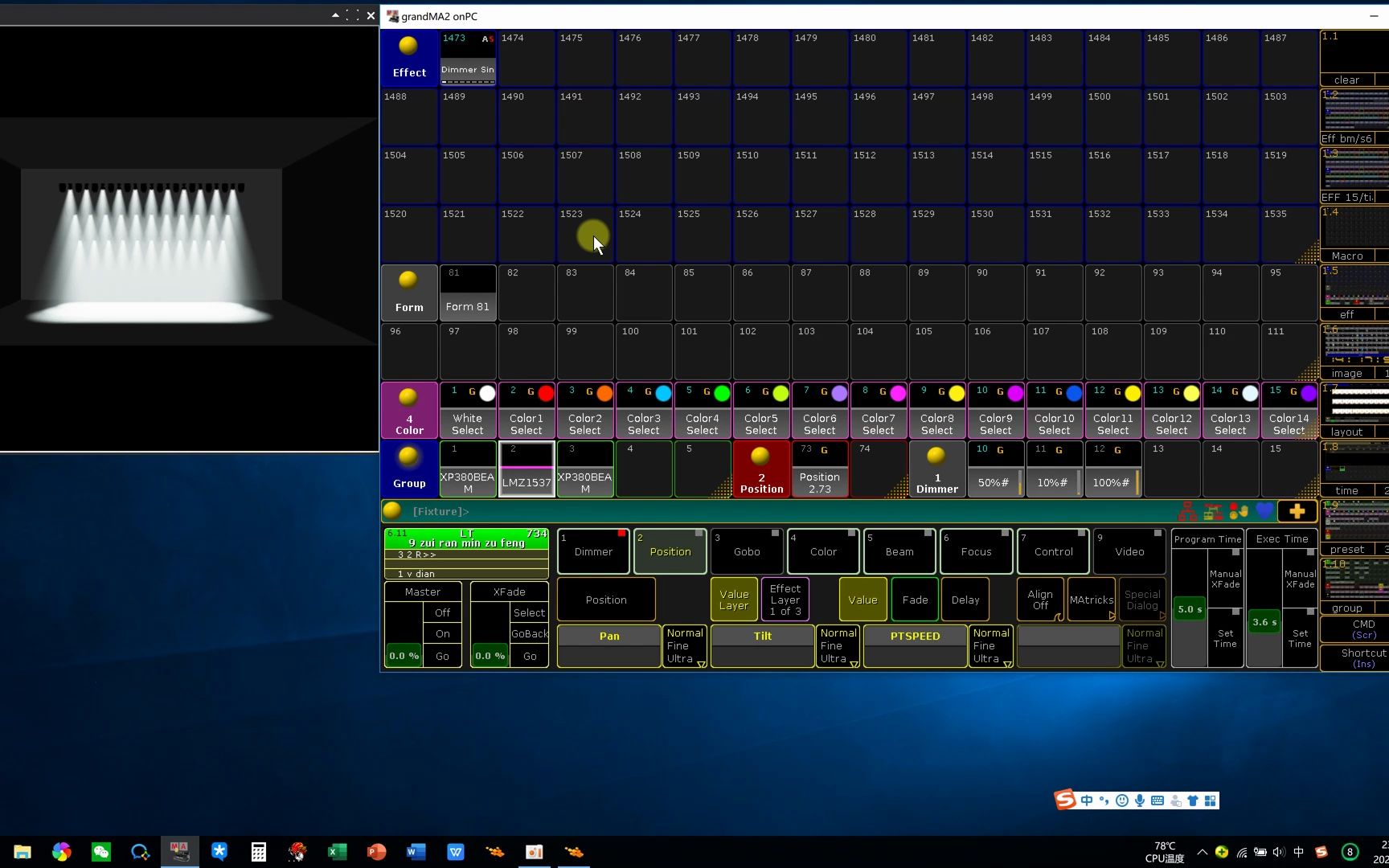Click Master 0.0 % fader
Viewport: 1389px width, 868px height.
(x=404, y=655)
